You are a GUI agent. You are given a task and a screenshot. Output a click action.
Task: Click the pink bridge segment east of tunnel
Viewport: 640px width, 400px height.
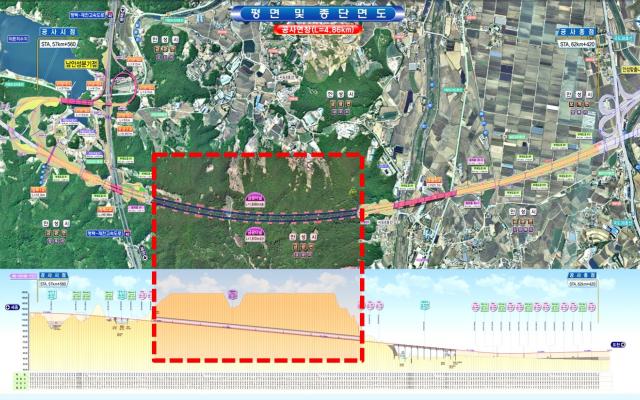[410, 203]
